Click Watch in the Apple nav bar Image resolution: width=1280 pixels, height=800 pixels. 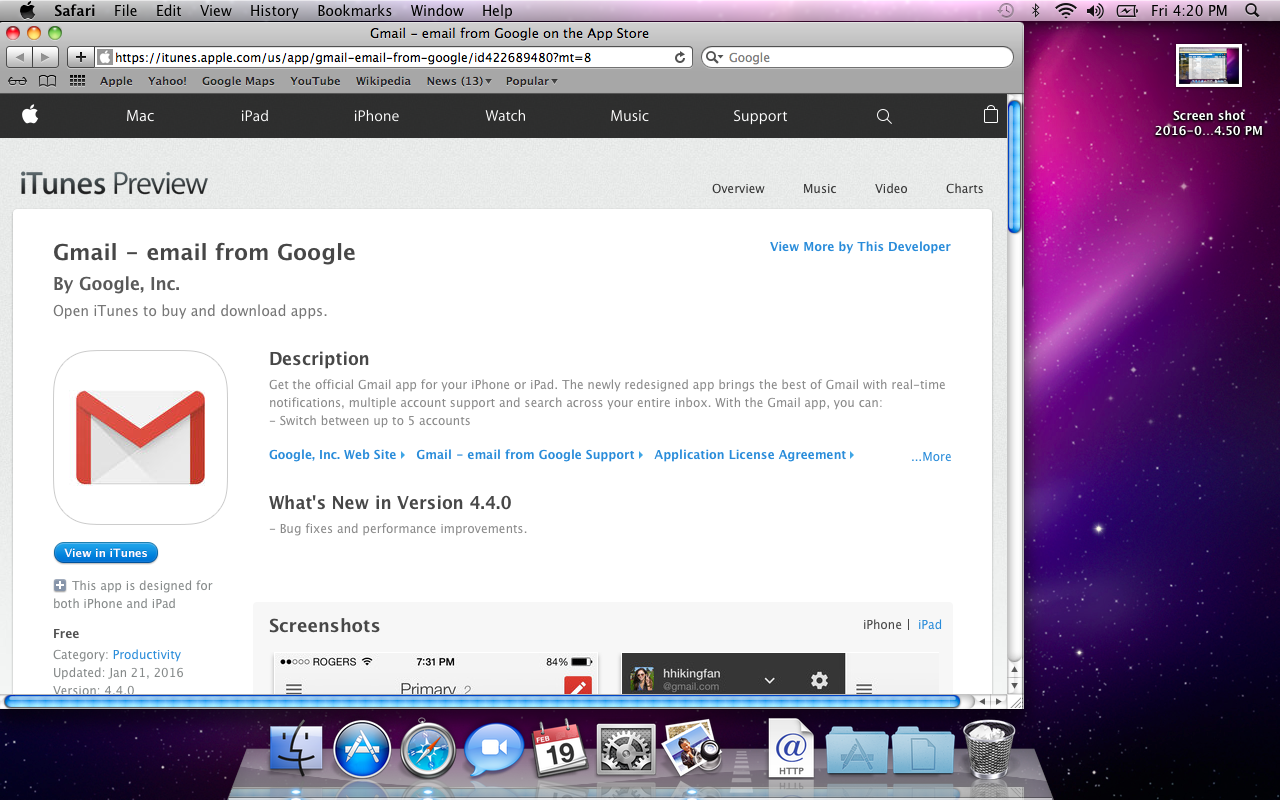coord(505,116)
